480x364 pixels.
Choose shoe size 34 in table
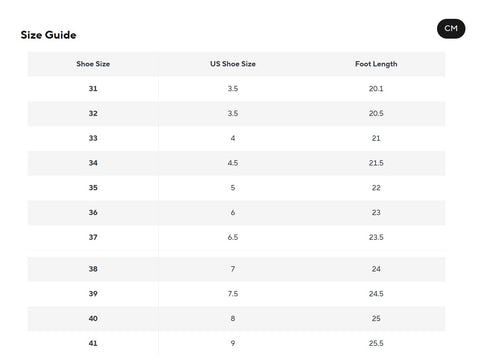pos(93,163)
